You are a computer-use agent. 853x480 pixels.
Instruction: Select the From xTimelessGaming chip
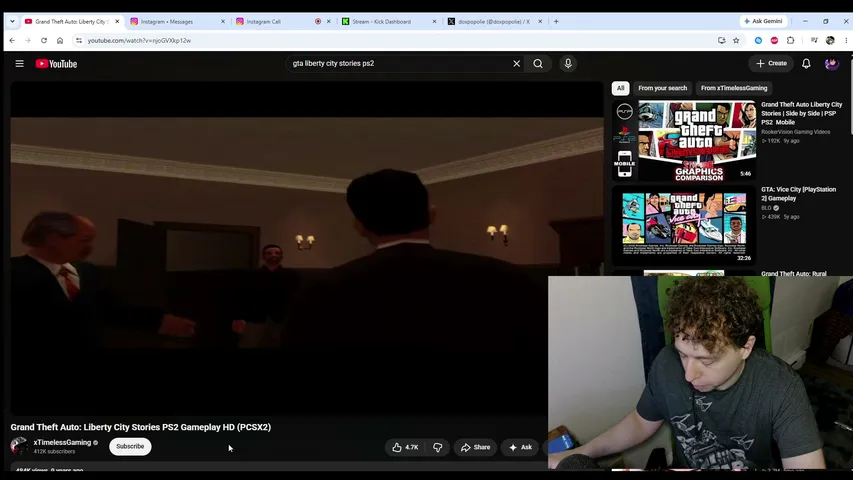[734, 88]
